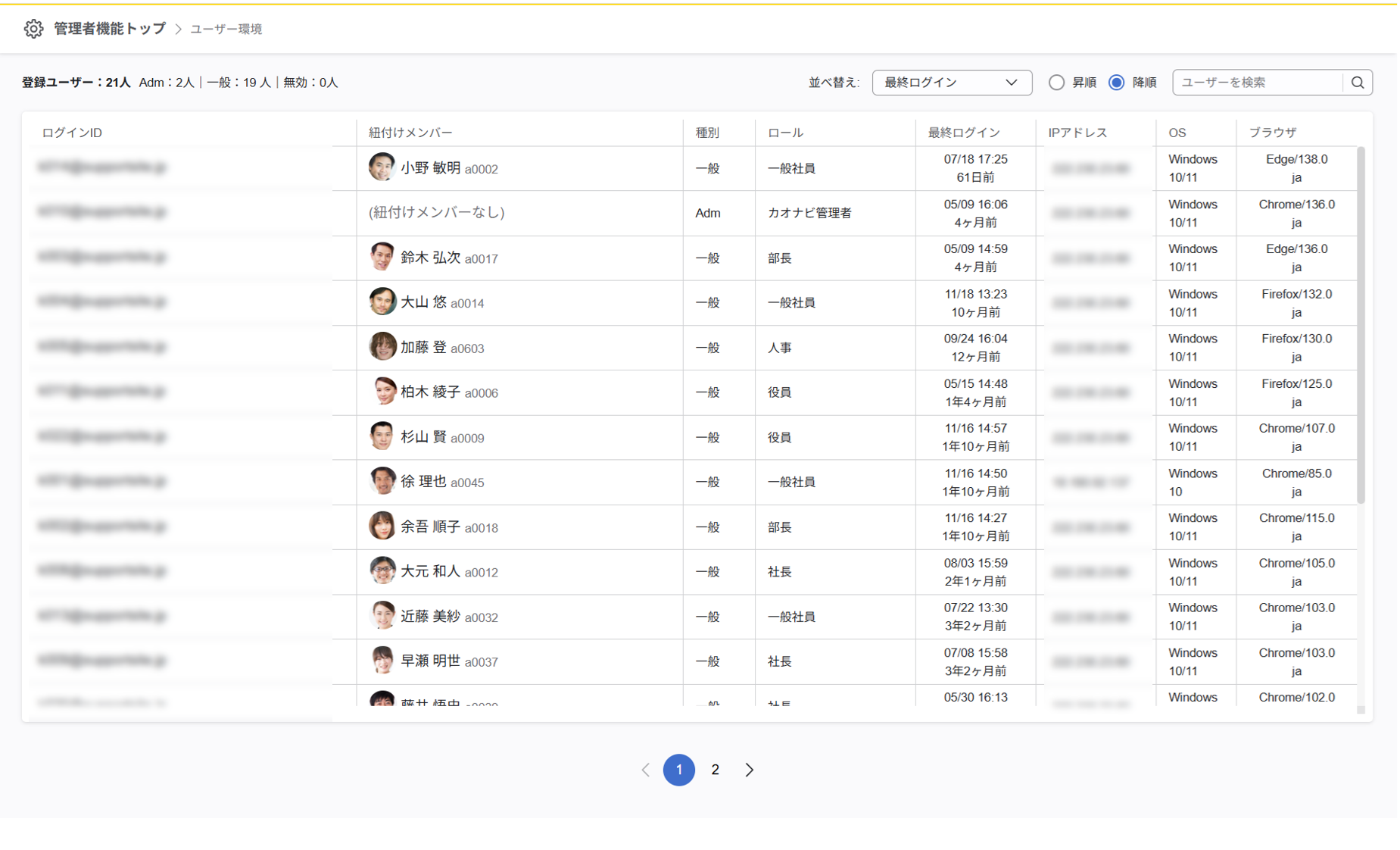Click 大元 和人's profile avatar

[382, 570]
